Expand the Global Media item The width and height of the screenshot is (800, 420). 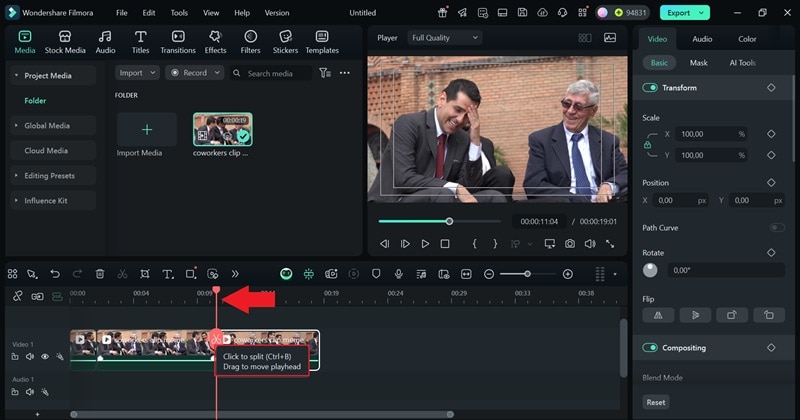[16, 126]
